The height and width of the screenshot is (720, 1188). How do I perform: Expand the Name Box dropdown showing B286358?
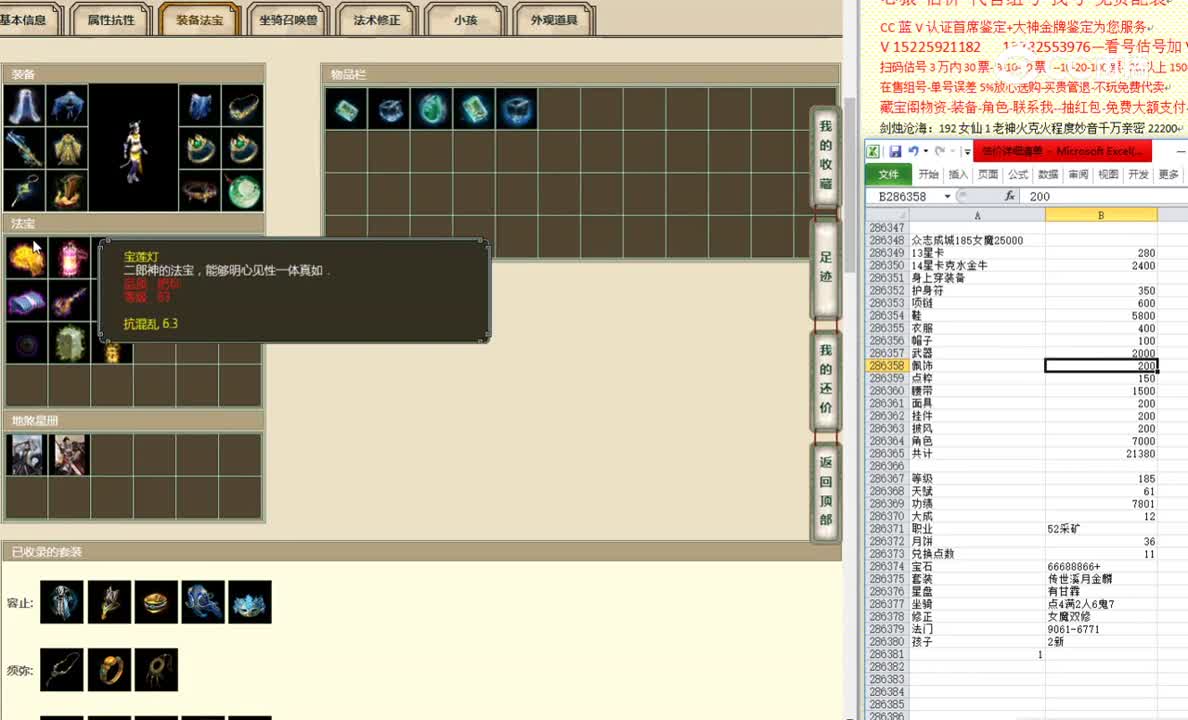947,196
